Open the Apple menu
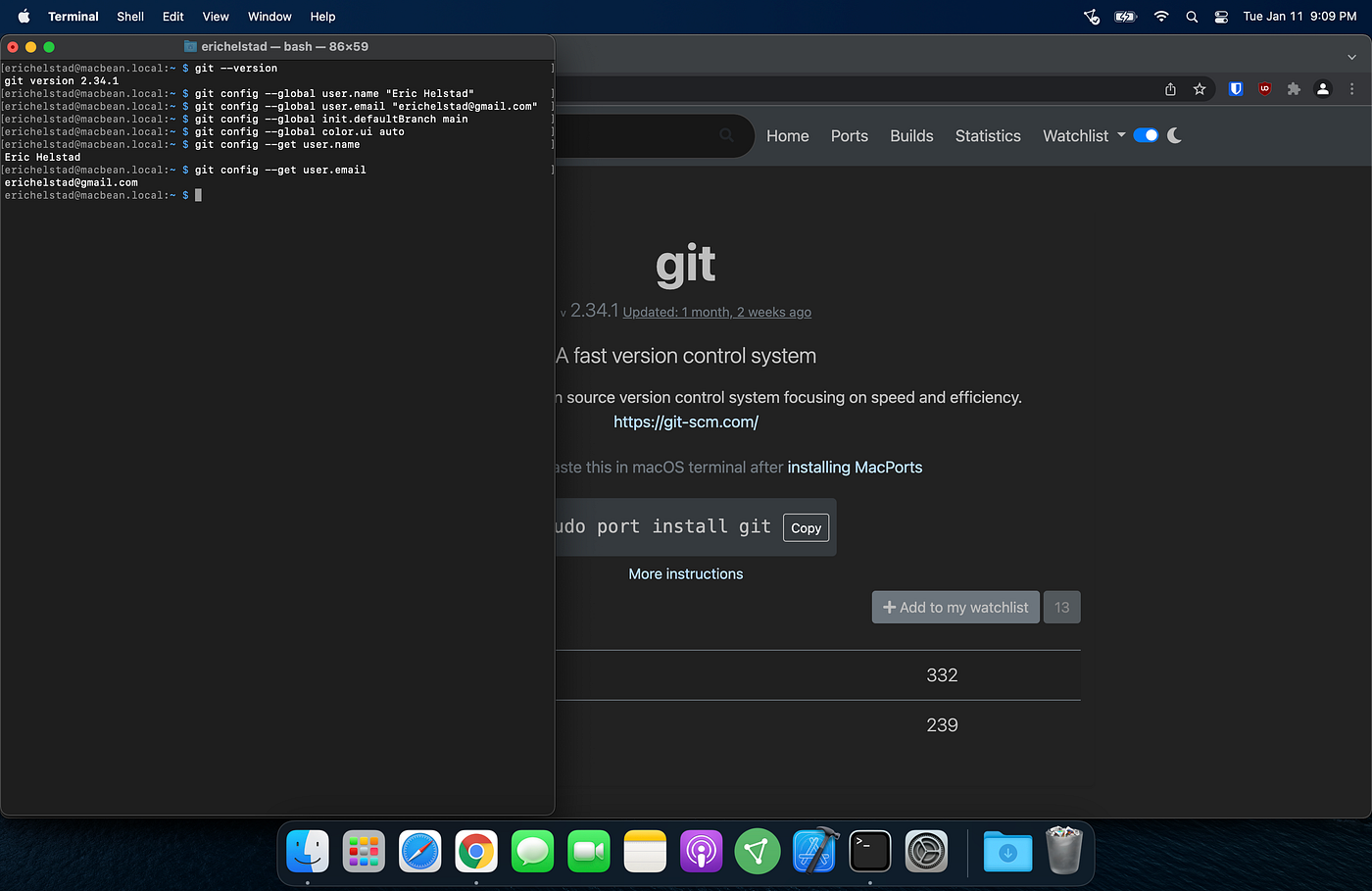The image size is (1372, 891). 24,17
